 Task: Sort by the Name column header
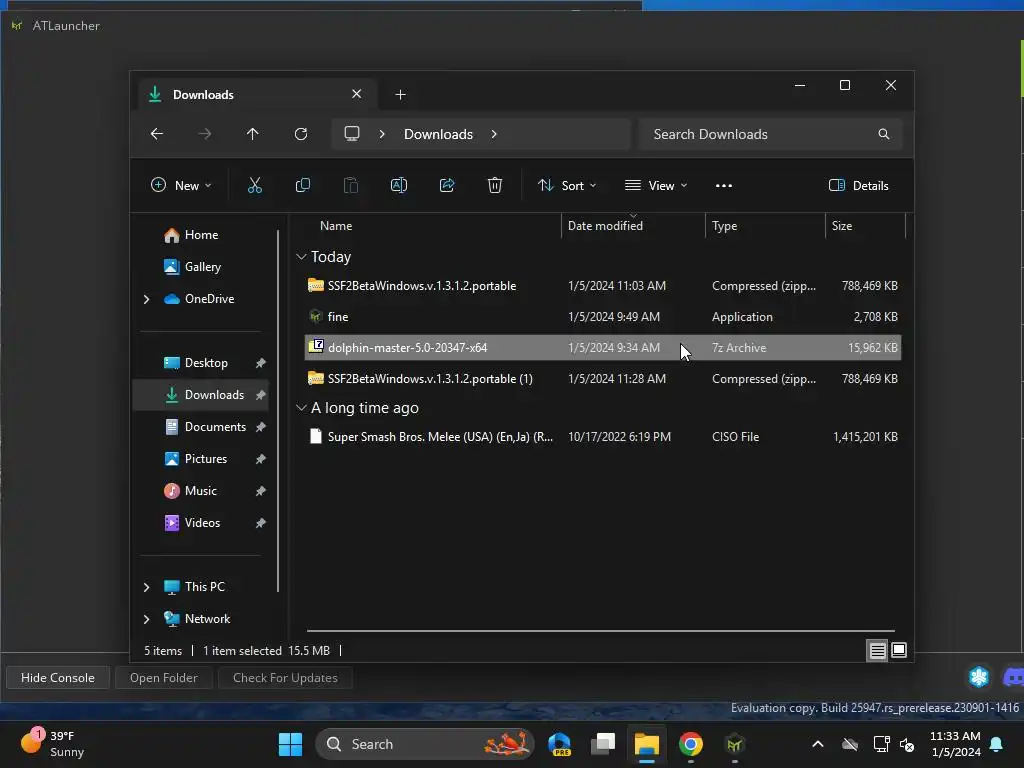[430, 226]
